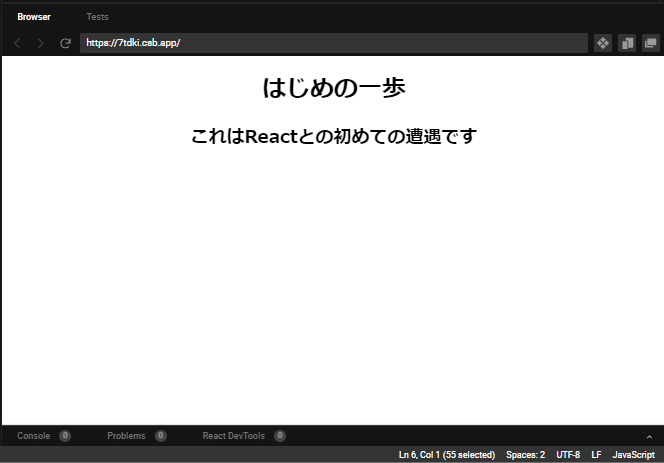
Task: Open the Console panel
Action: 33,436
